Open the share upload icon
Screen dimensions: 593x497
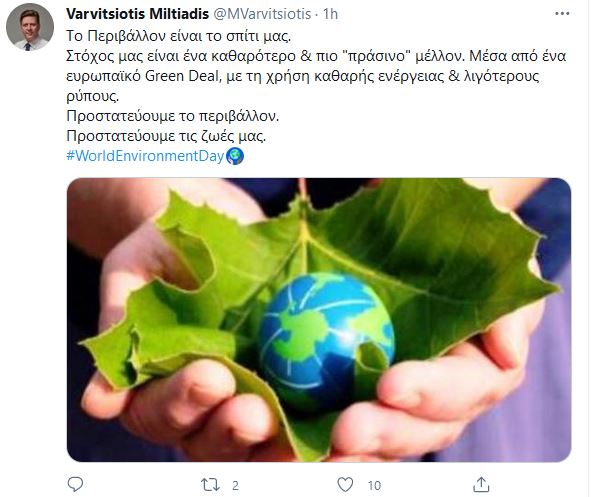[481, 485]
